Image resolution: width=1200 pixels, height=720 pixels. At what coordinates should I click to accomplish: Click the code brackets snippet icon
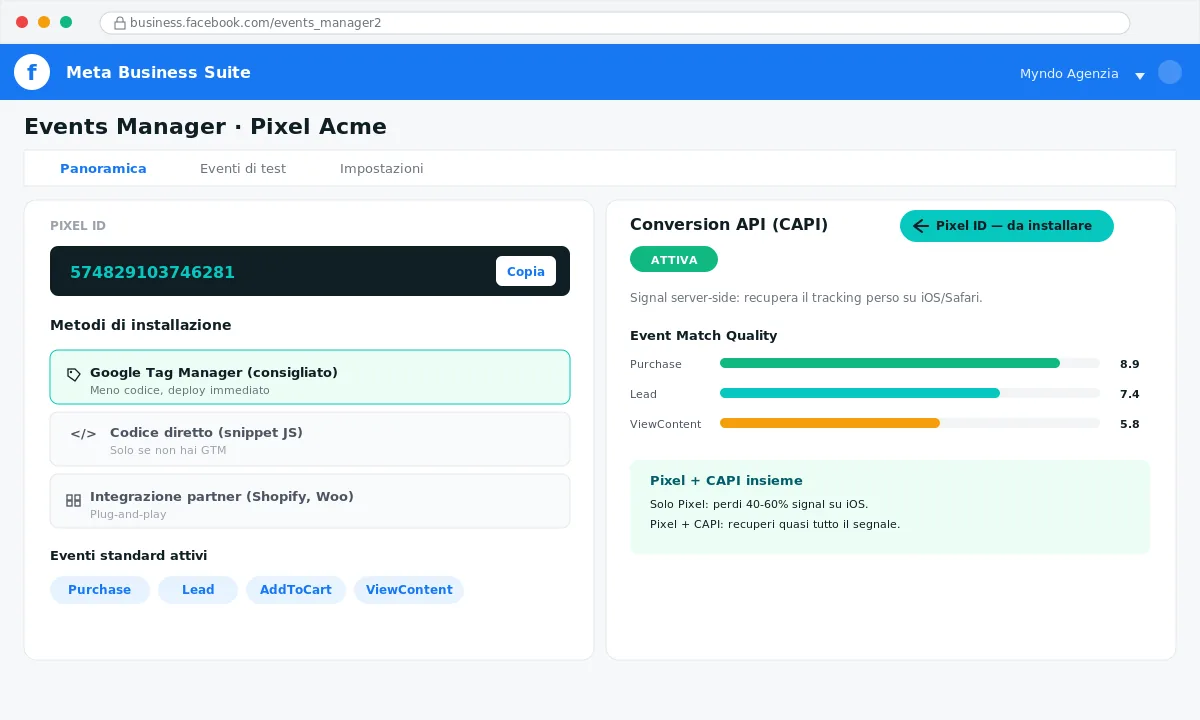click(83, 433)
